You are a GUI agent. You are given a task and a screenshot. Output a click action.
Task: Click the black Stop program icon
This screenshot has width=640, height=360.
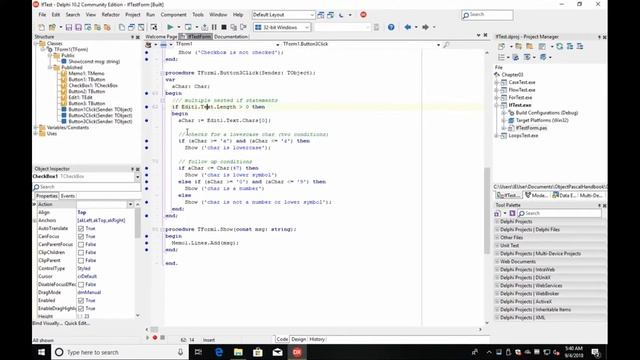point(224,27)
